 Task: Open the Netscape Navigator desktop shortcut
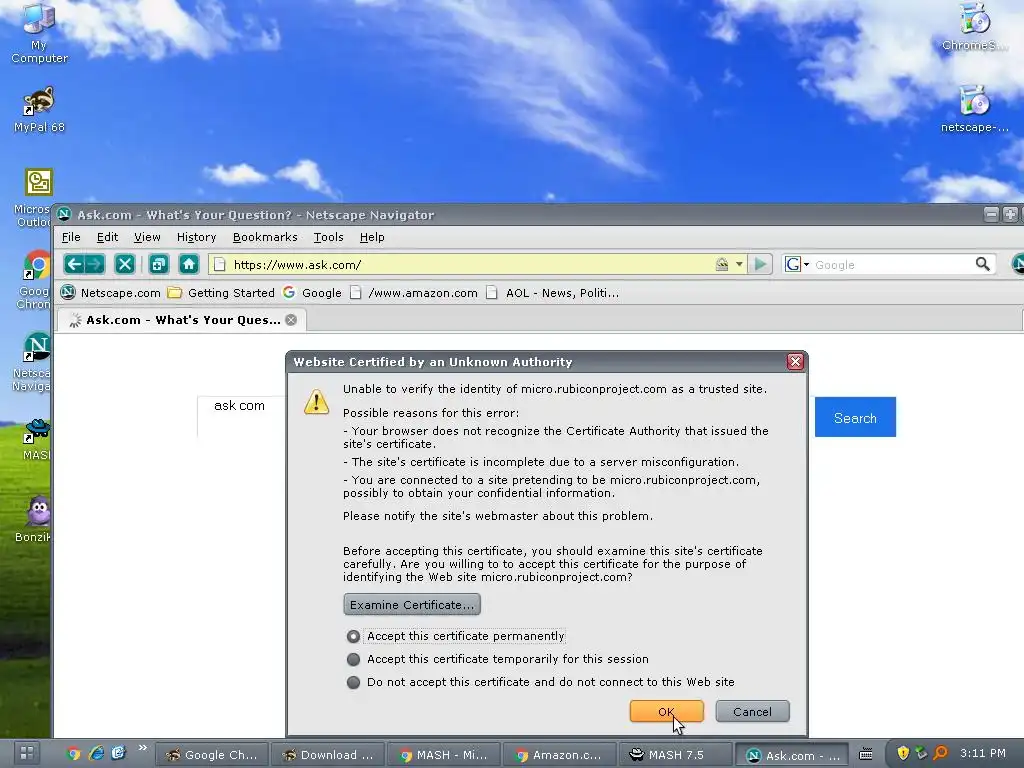tap(35, 362)
